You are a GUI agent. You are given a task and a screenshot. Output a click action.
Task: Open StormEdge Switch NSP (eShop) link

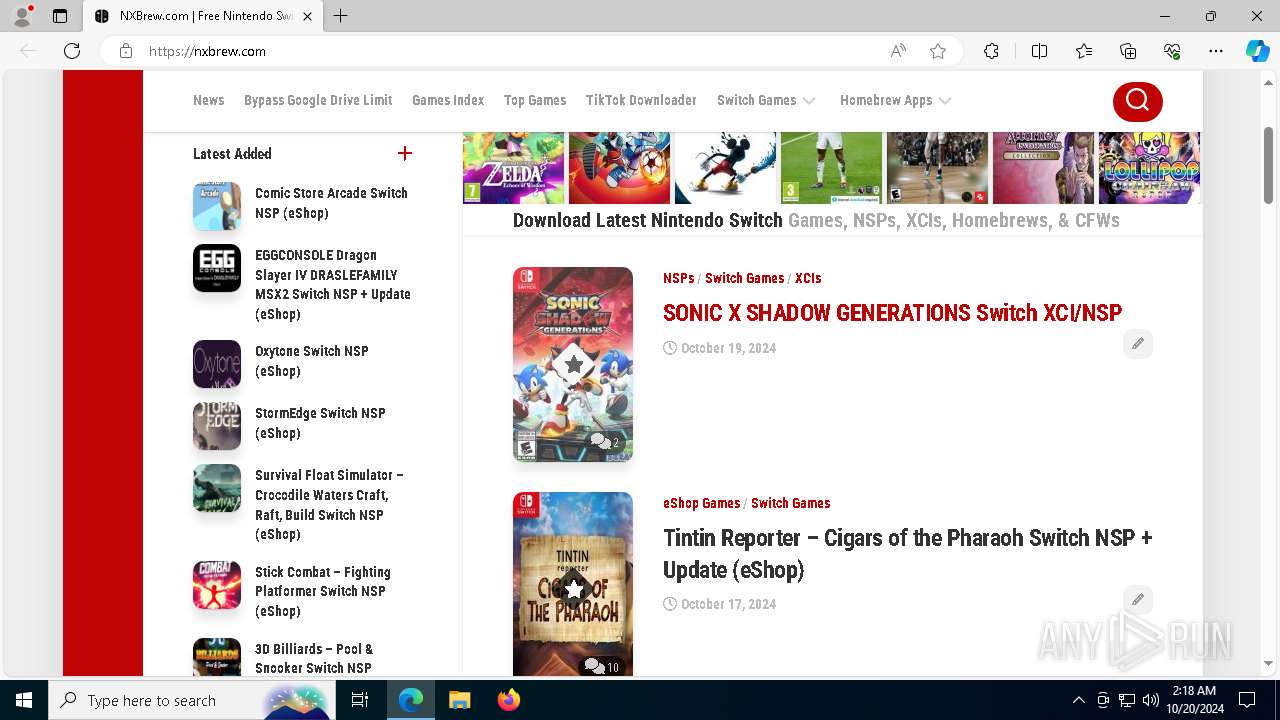(x=320, y=423)
